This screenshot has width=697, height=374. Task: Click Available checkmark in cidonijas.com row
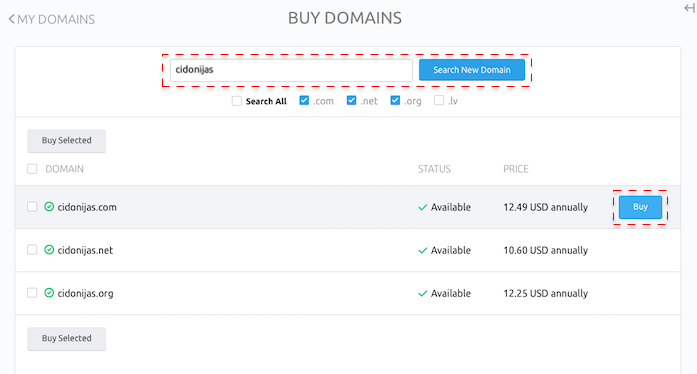(x=423, y=207)
